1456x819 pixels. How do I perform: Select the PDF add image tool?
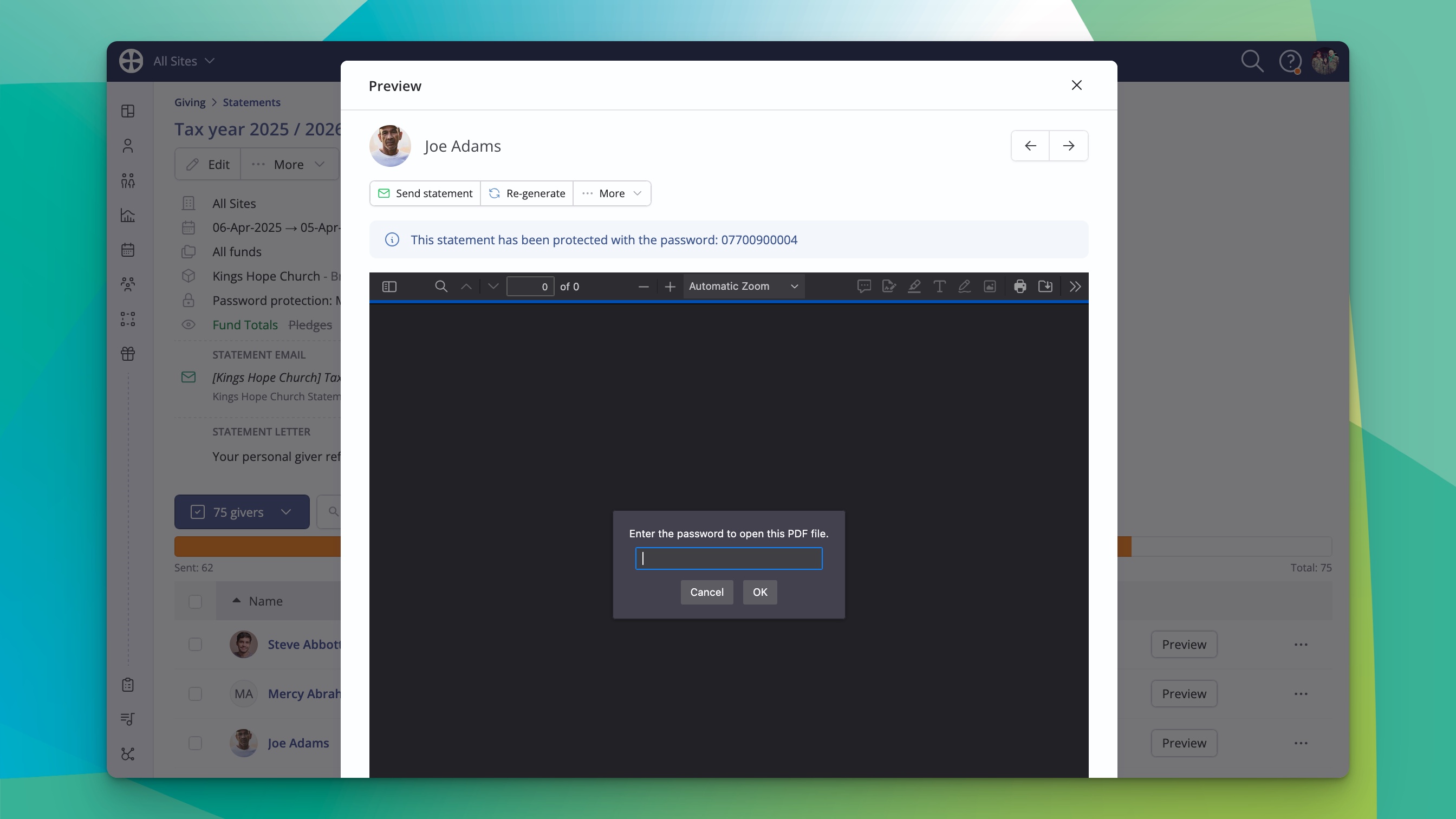point(990,287)
